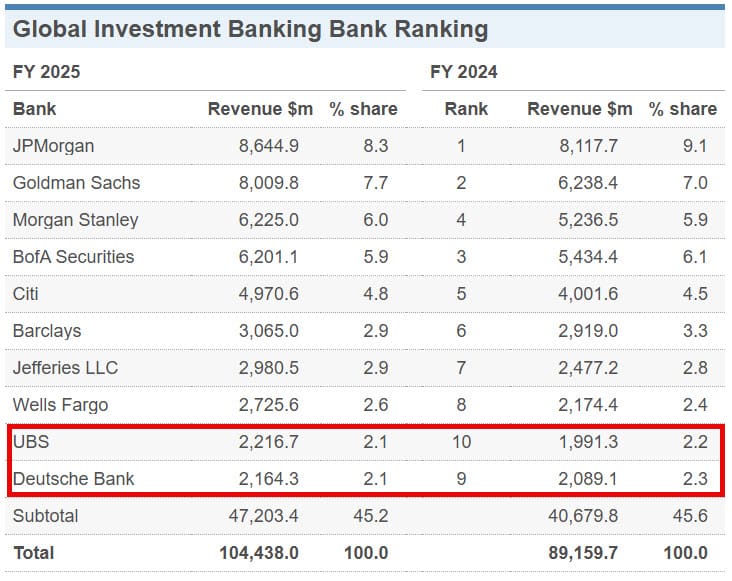Viewport: 732px width, 581px height.
Task: Click Jefferies FY 2024 revenue "2,477.2"
Action: point(588,368)
